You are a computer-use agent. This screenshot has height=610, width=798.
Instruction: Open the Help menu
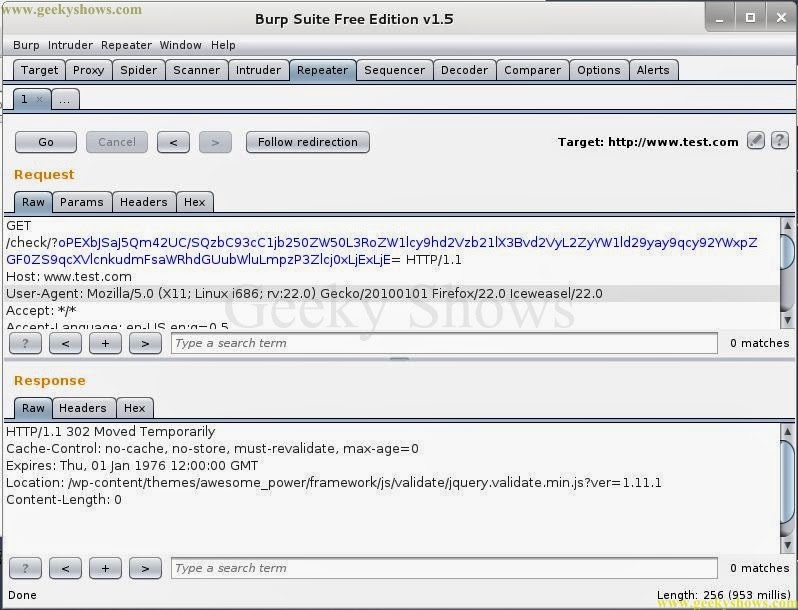point(223,45)
